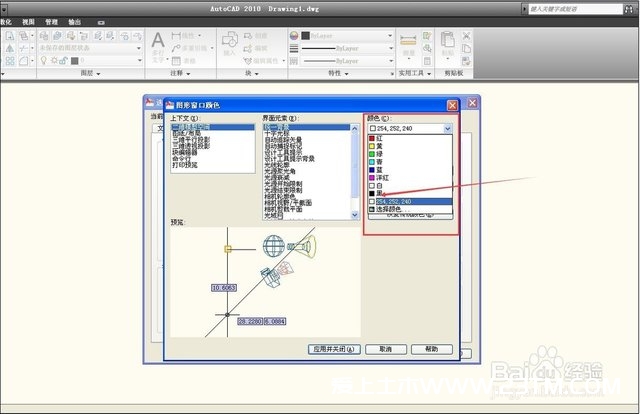Viewport: 640px width, 414px height.
Task: Expand the Utilities panel title arrow
Action: (x=429, y=74)
